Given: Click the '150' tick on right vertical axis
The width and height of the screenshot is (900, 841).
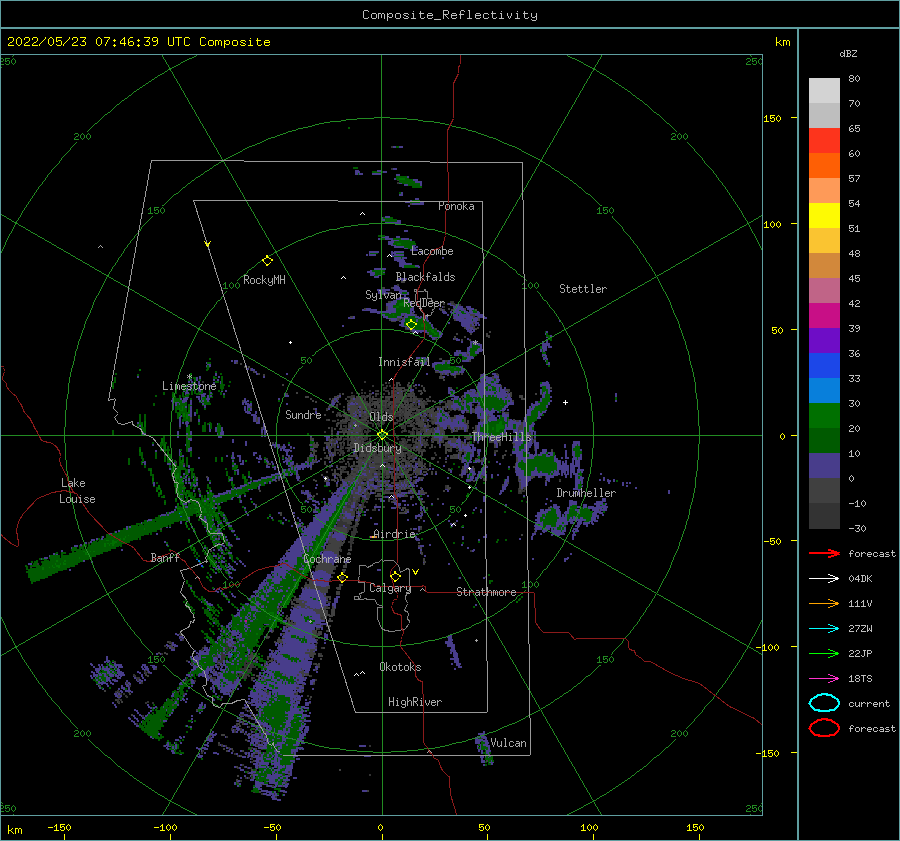Looking at the screenshot, I should click(772, 118).
